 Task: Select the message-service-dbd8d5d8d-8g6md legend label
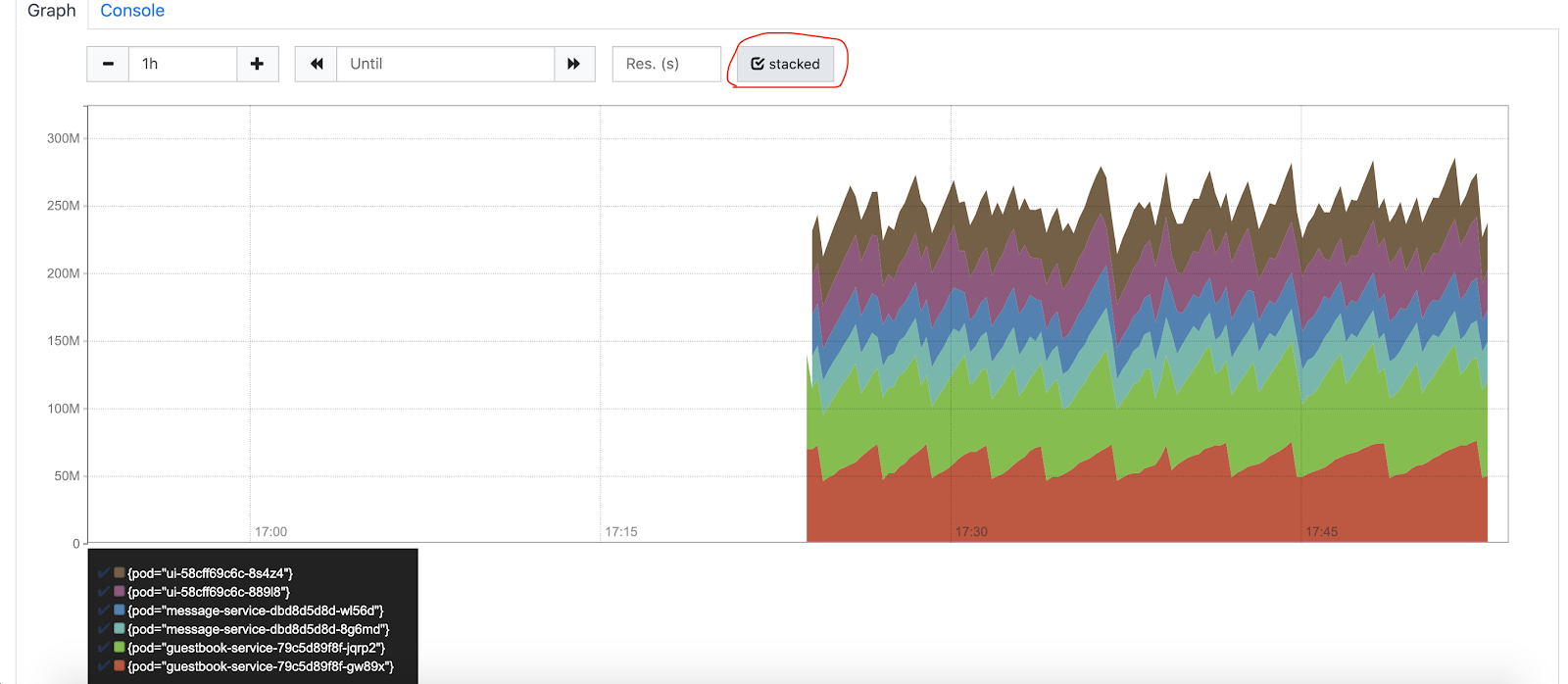259,629
